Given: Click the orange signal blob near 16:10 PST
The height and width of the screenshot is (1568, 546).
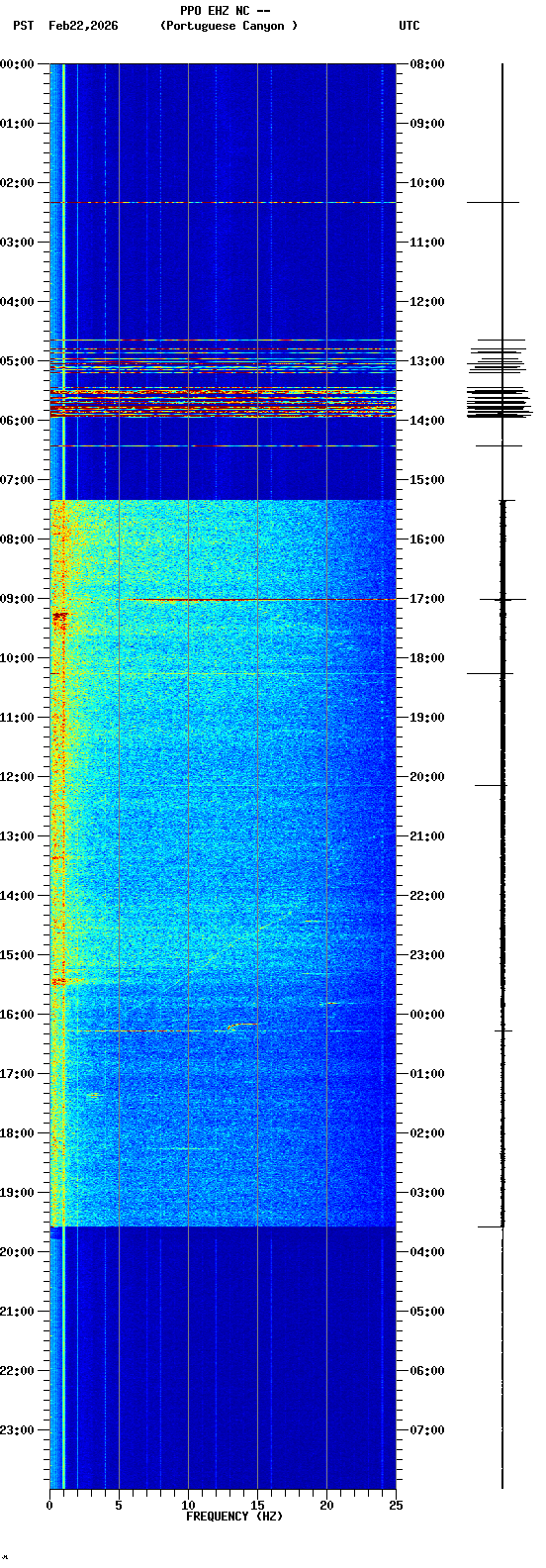Looking at the screenshot, I should [242, 1026].
